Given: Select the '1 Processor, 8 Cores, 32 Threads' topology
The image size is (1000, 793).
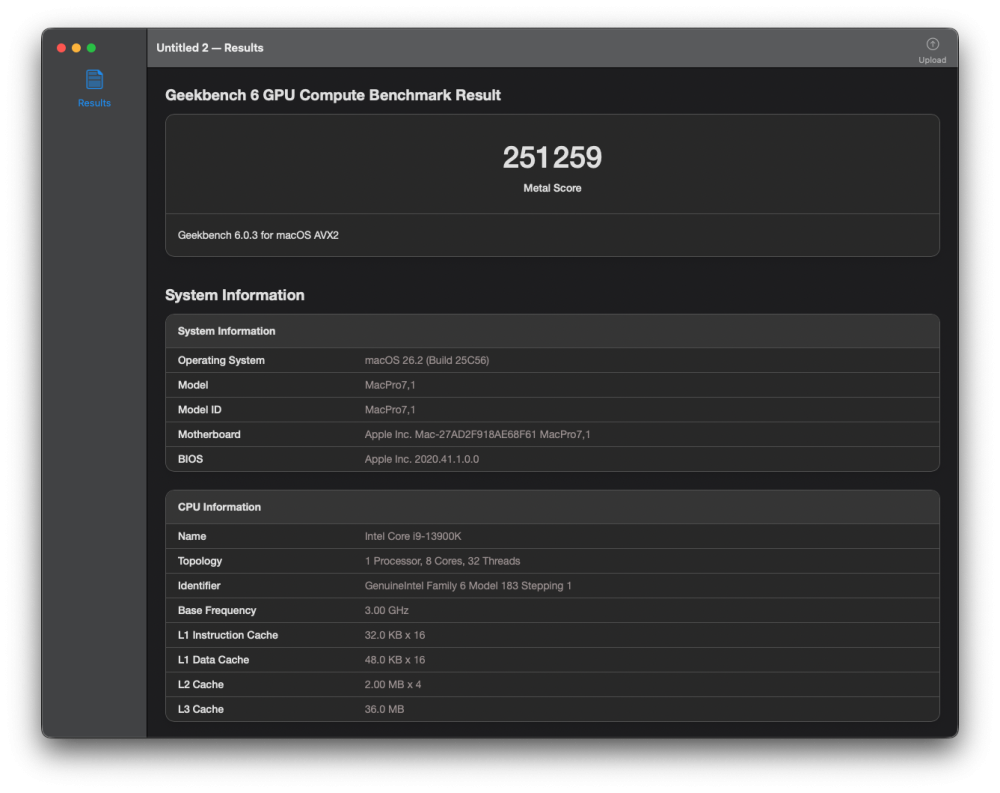Looking at the screenshot, I should [x=442, y=561].
